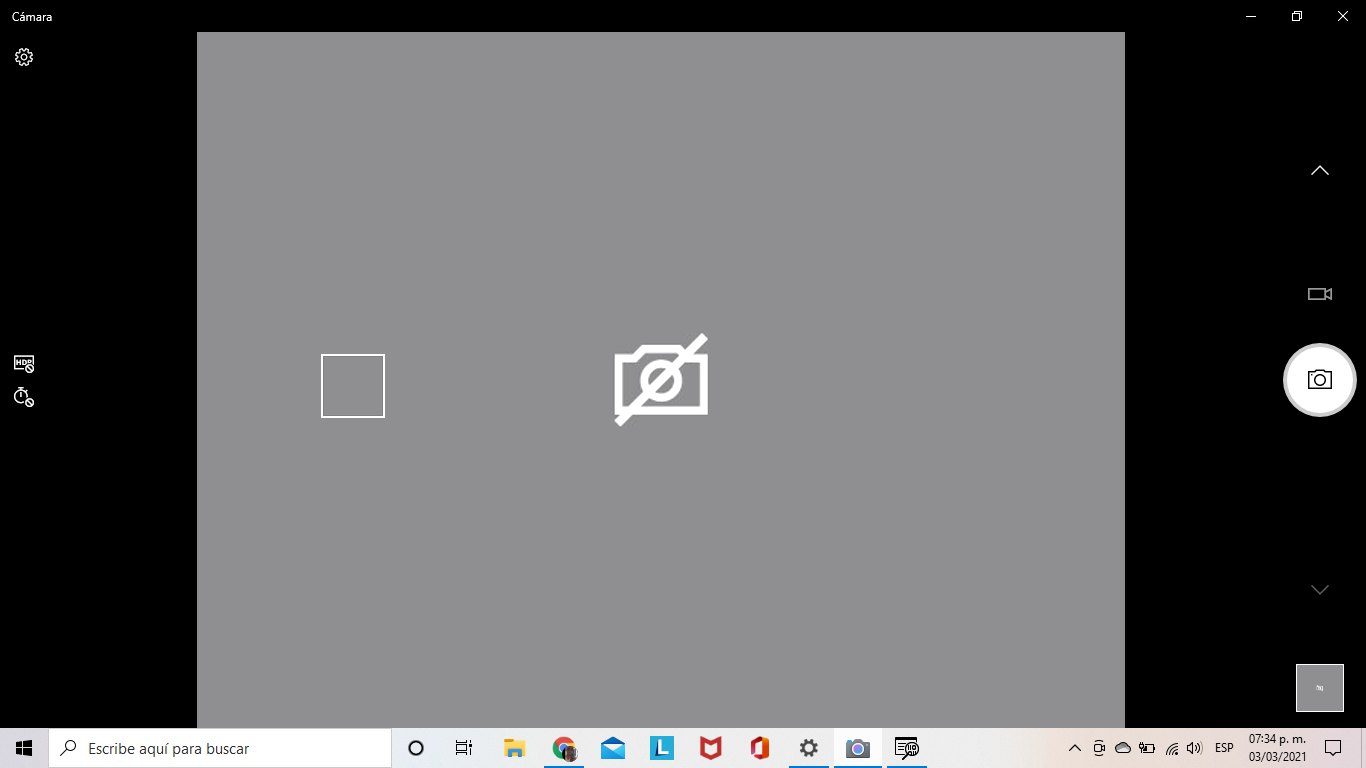Click the down chevron below shutter button
The width and height of the screenshot is (1366, 768).
pyautogui.click(x=1319, y=590)
